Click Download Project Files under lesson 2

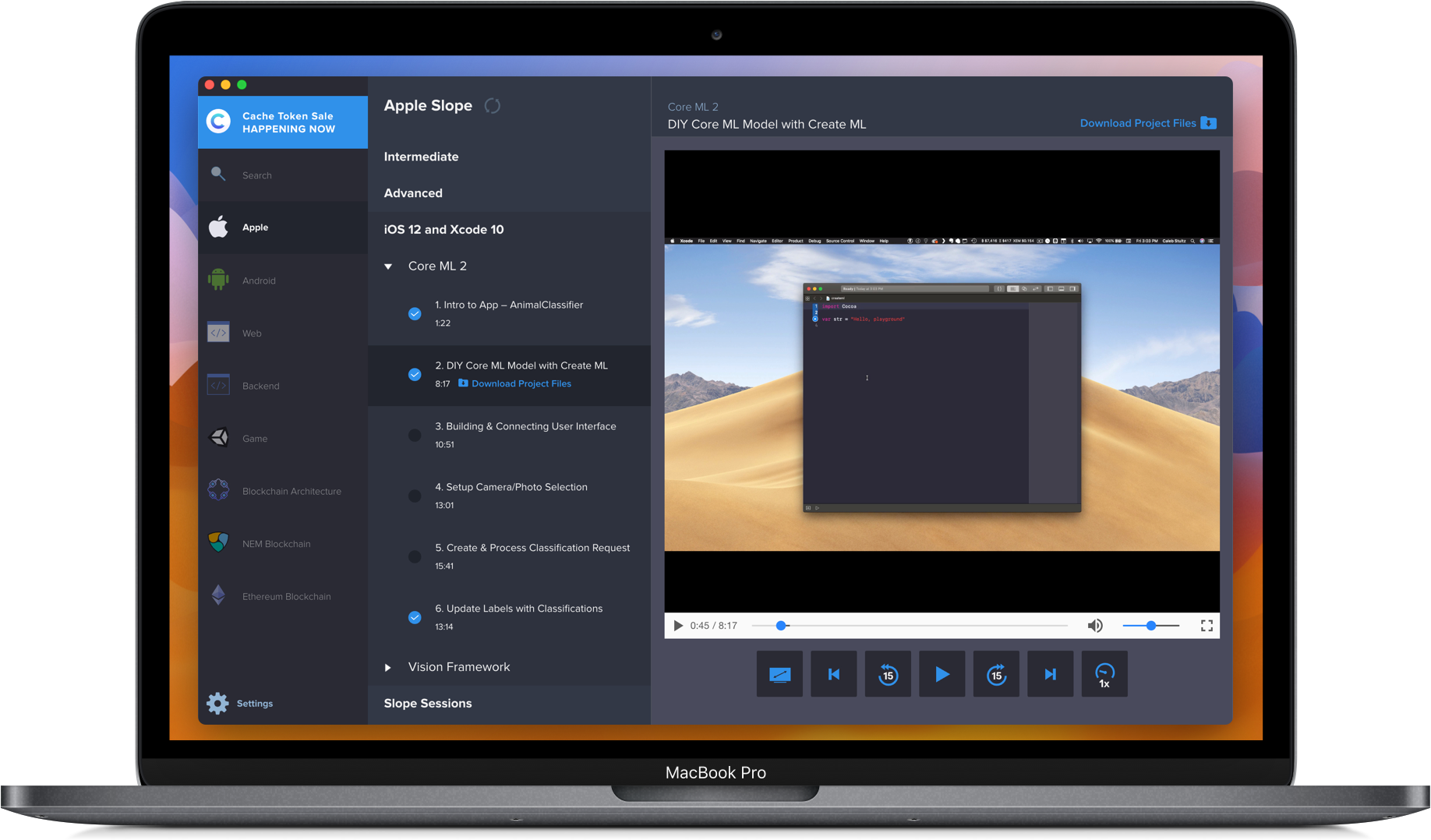click(x=521, y=383)
